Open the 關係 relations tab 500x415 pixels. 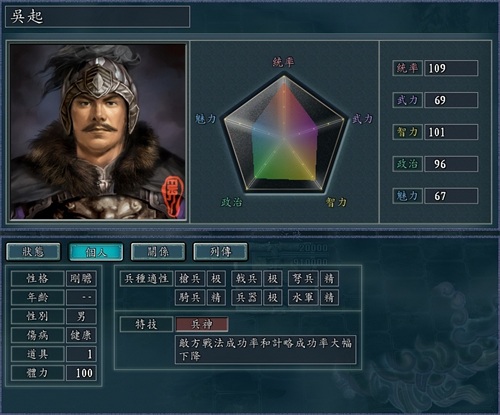click(158, 252)
